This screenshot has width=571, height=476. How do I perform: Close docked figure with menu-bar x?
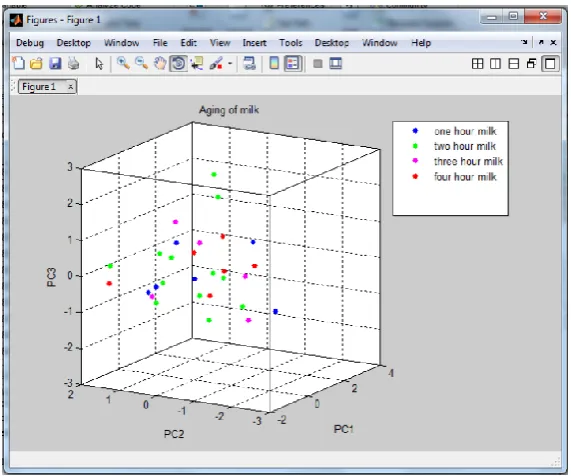tap(553, 43)
